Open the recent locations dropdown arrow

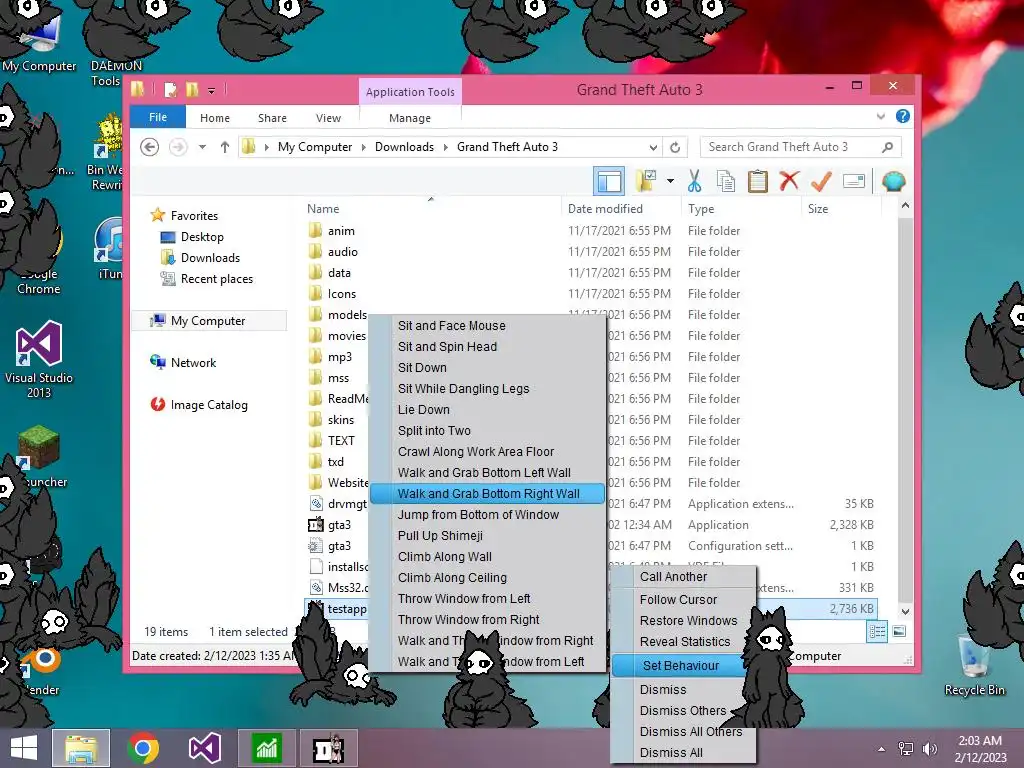tap(202, 147)
